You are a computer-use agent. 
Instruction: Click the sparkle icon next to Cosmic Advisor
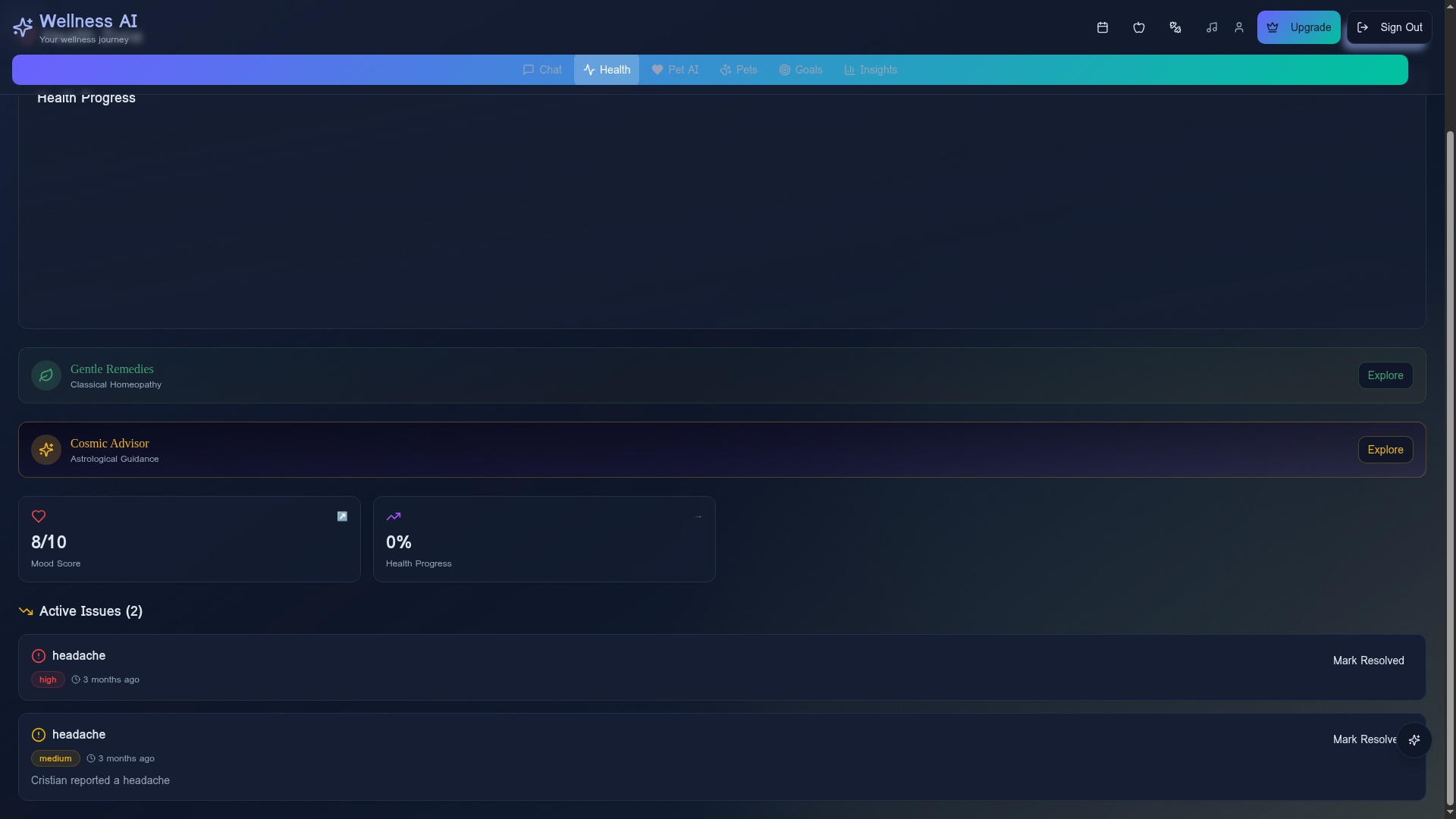[45, 449]
